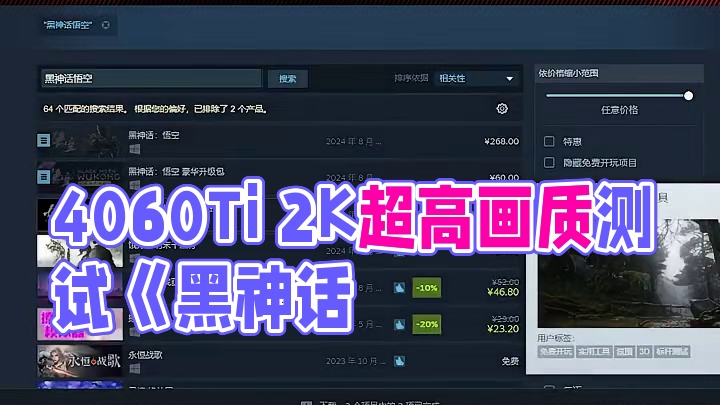Click the -10% discount badge
Screen dimensions: 720x405
(x=427, y=288)
